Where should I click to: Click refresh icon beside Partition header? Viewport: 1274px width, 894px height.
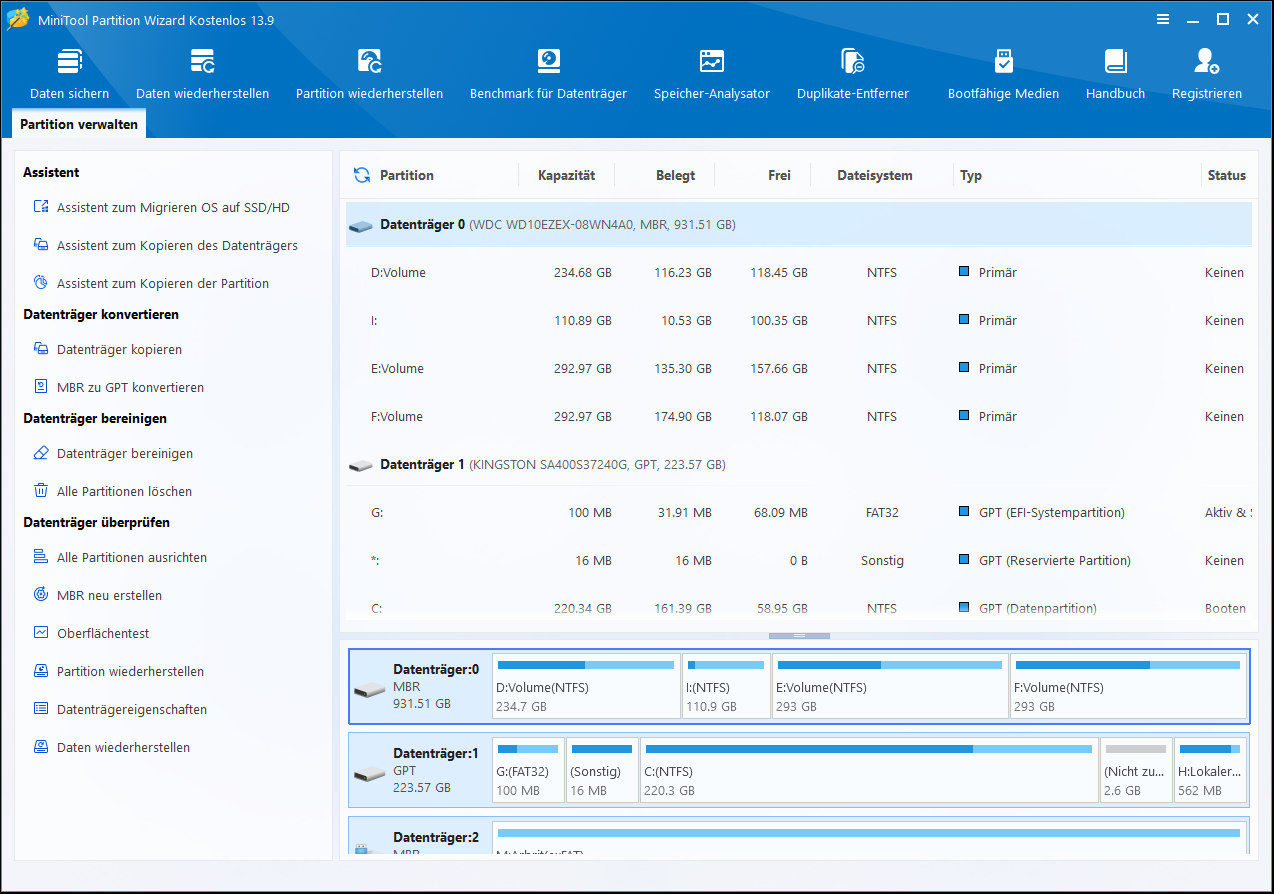(x=362, y=175)
